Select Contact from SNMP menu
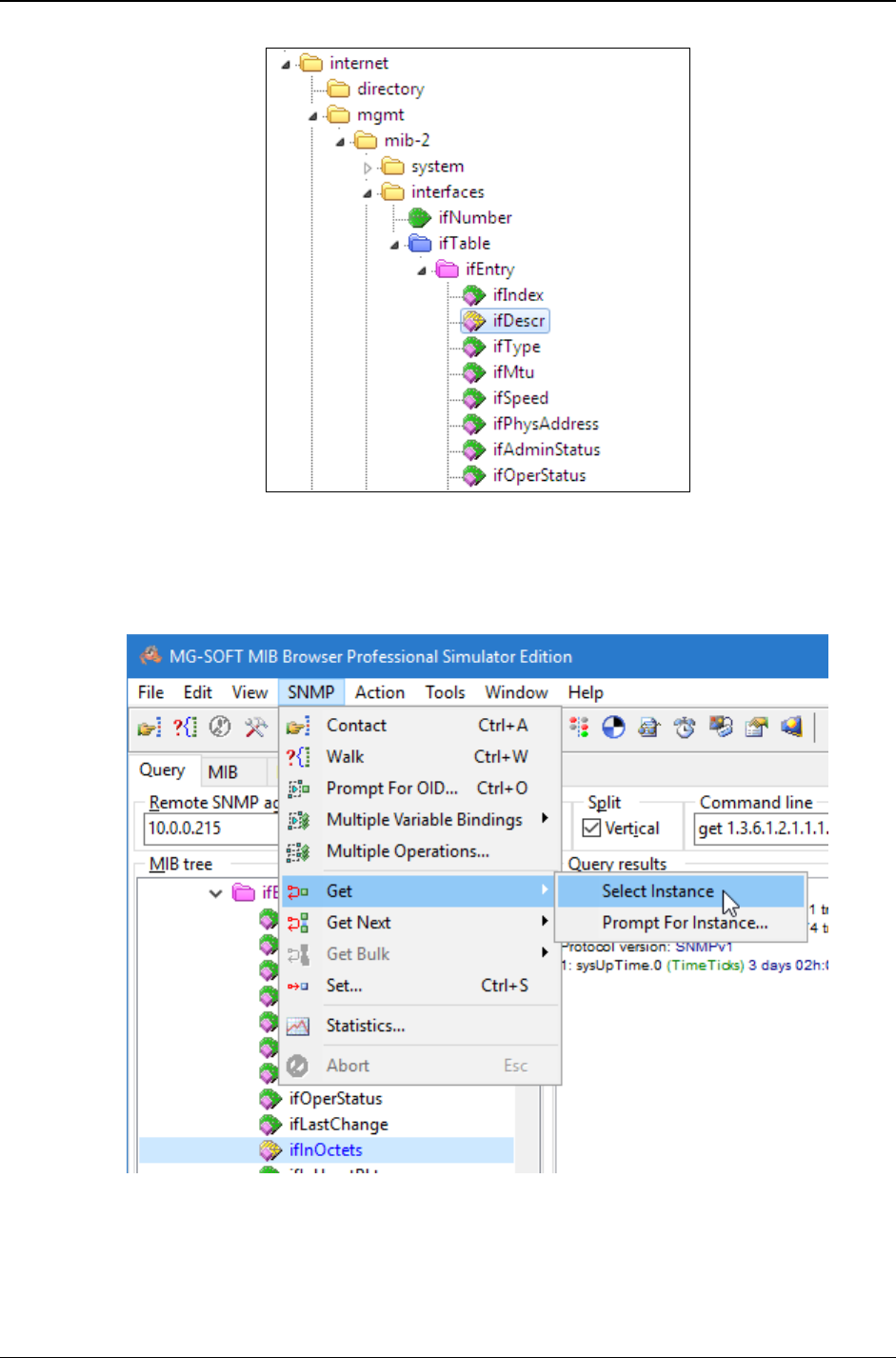 [420, 726]
